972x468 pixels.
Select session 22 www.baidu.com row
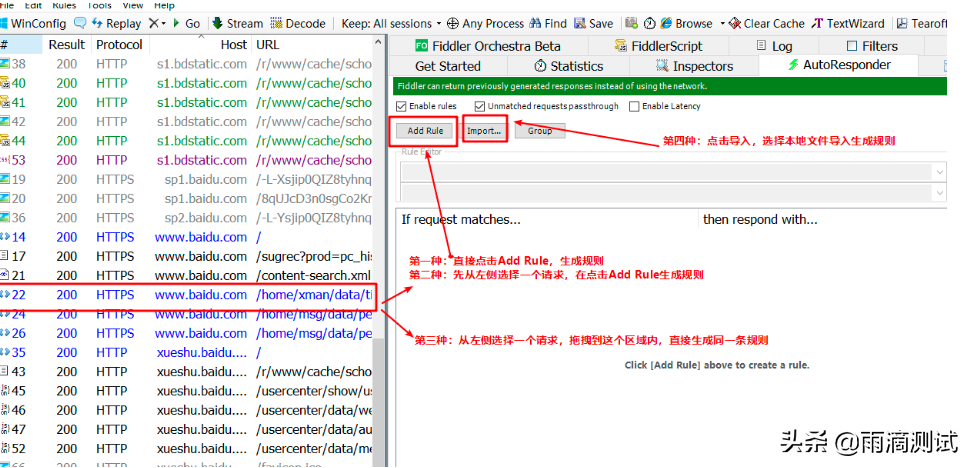[x=200, y=295]
